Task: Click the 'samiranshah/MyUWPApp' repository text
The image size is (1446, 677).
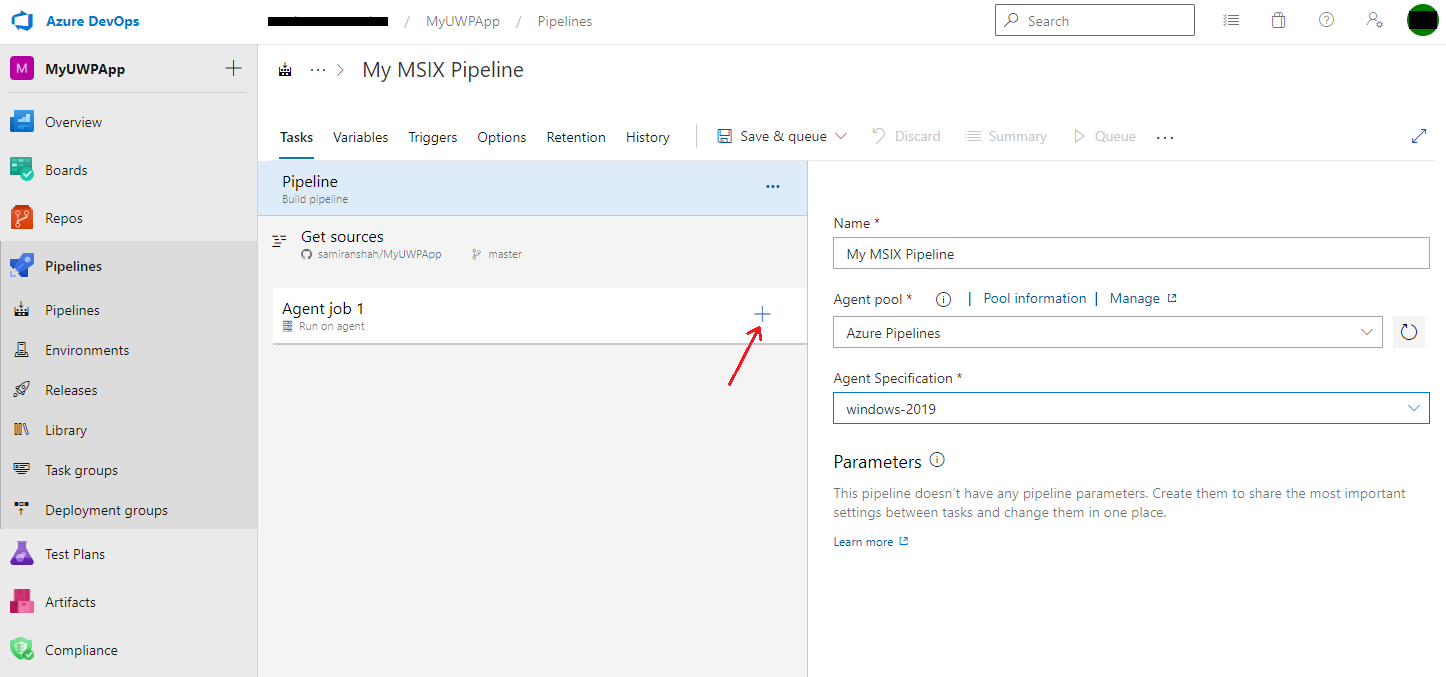Action: (379, 255)
